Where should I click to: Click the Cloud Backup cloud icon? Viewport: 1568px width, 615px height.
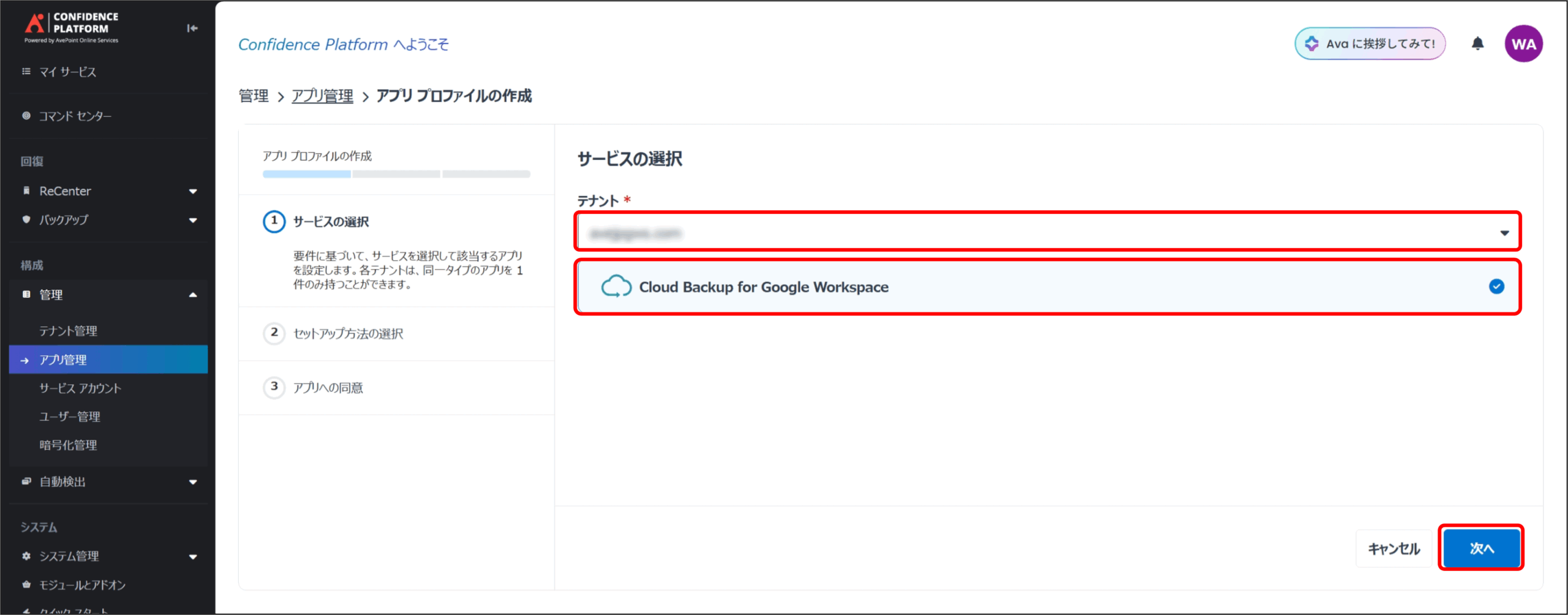coord(616,287)
